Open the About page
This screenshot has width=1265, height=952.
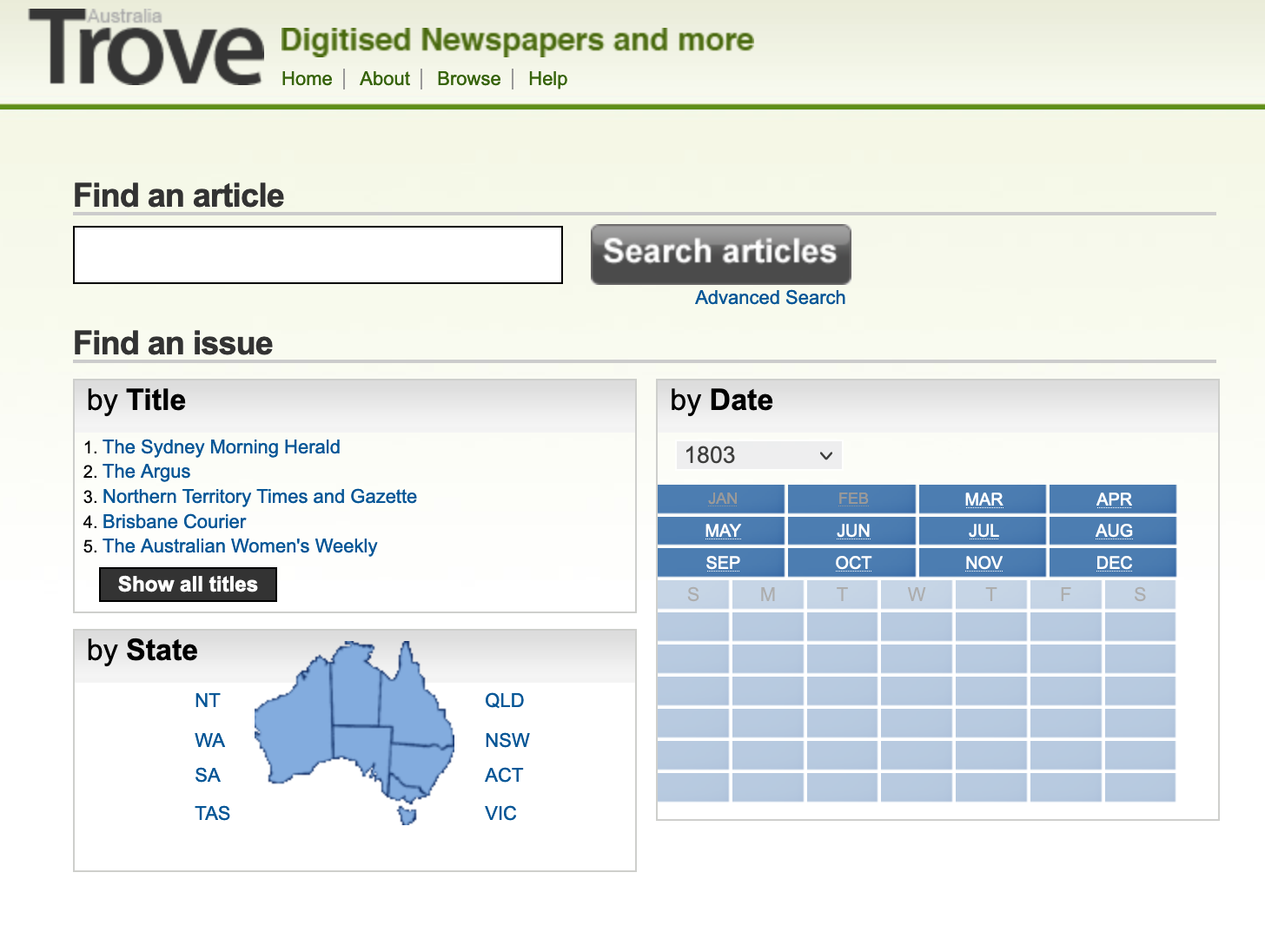(x=385, y=79)
